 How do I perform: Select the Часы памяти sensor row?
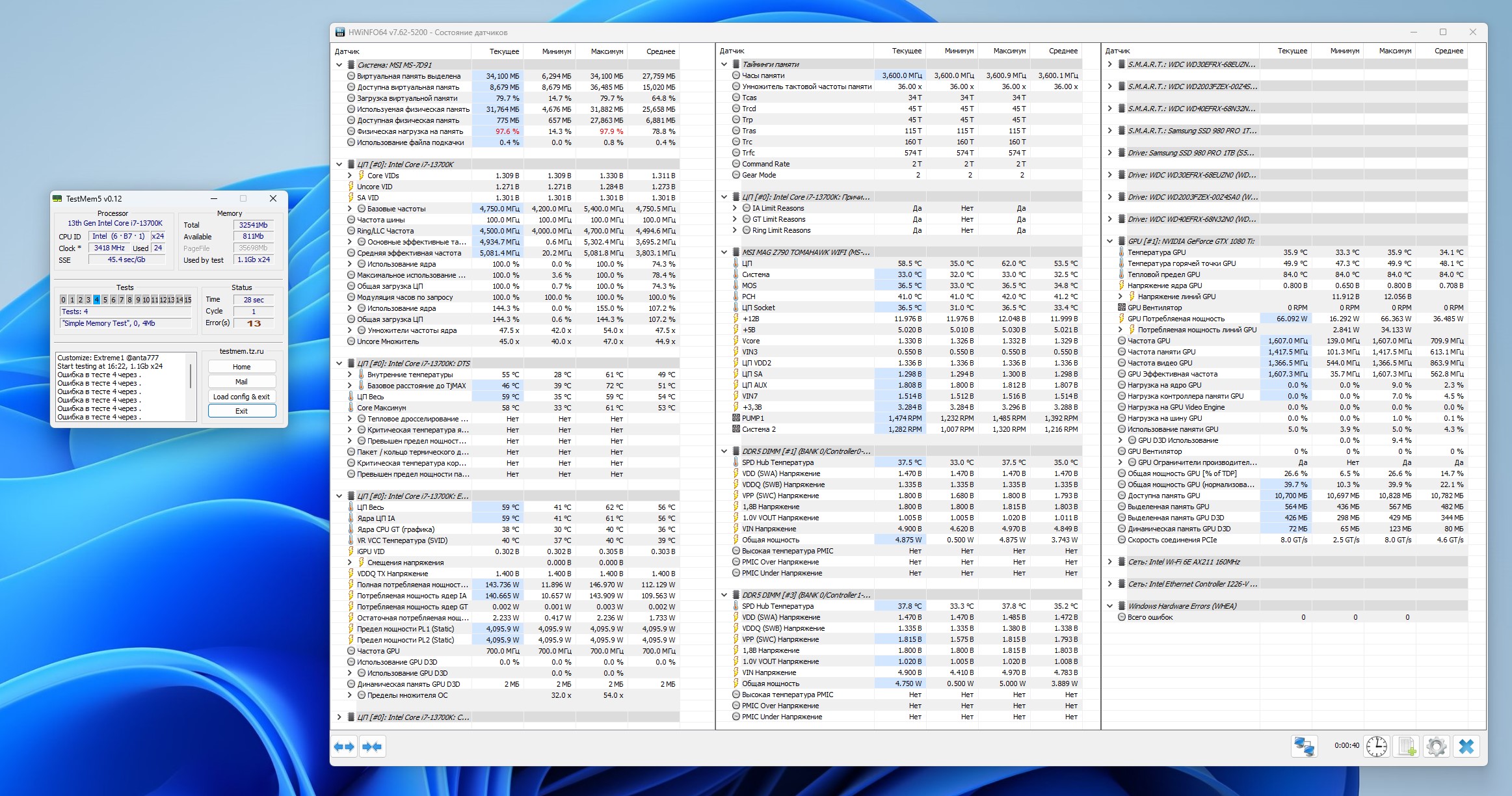tap(763, 75)
